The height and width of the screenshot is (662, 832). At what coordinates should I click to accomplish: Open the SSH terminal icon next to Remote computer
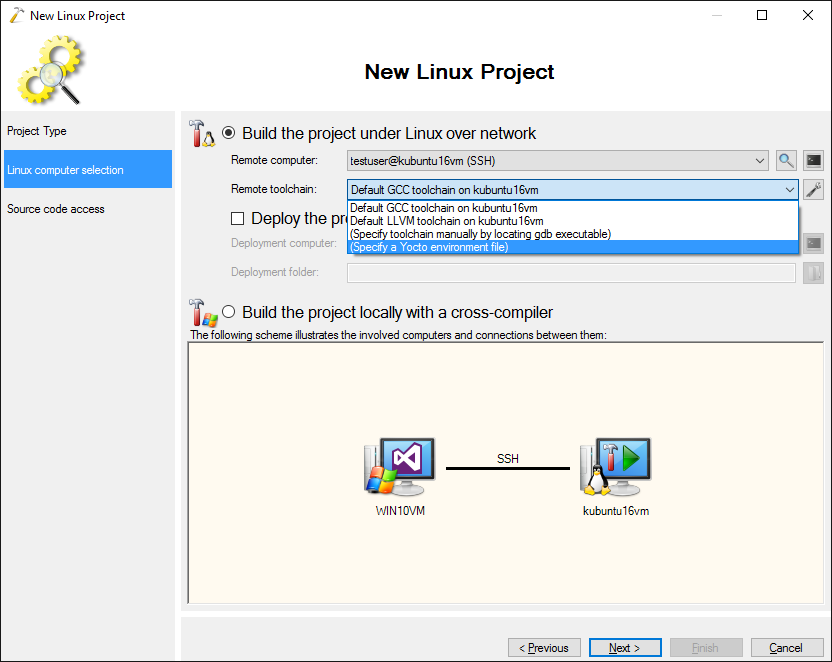(813, 160)
